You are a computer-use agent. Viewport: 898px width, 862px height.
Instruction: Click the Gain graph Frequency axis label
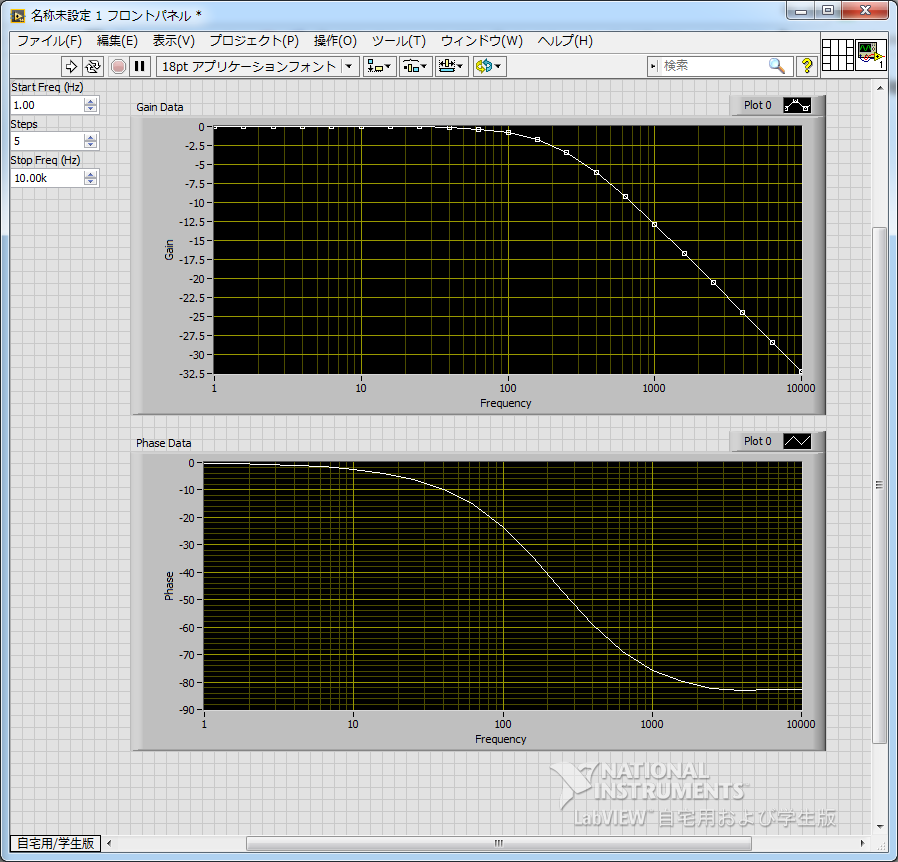click(x=505, y=403)
